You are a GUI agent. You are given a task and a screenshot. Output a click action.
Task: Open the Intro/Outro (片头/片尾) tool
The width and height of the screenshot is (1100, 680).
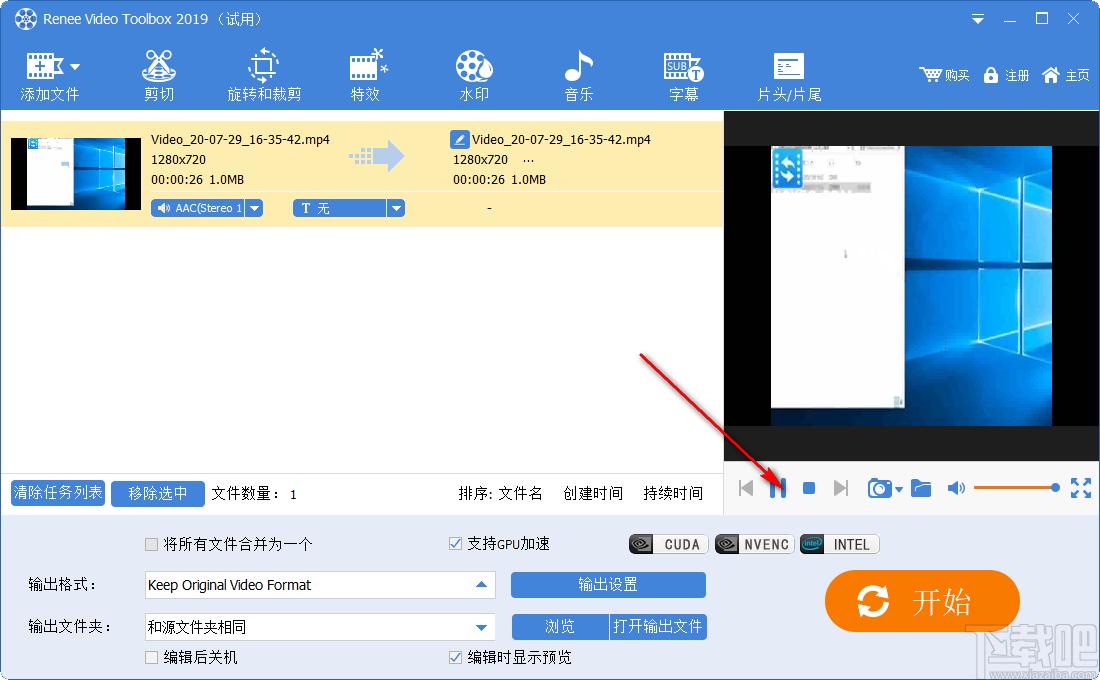click(789, 76)
